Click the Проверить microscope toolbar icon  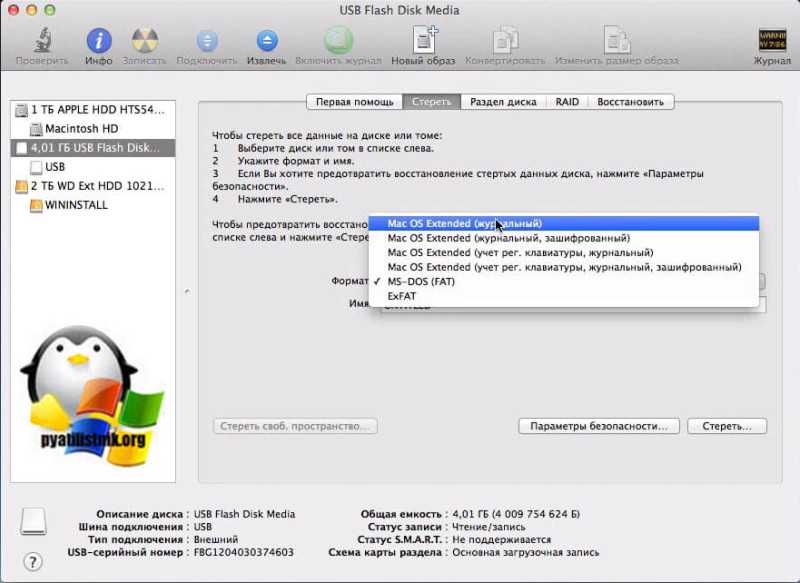[x=43, y=40]
